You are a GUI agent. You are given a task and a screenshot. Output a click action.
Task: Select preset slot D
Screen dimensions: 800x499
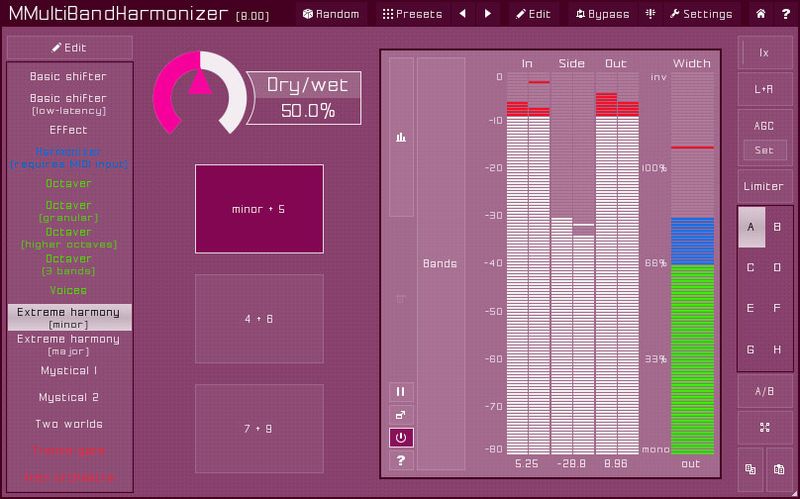point(778,267)
